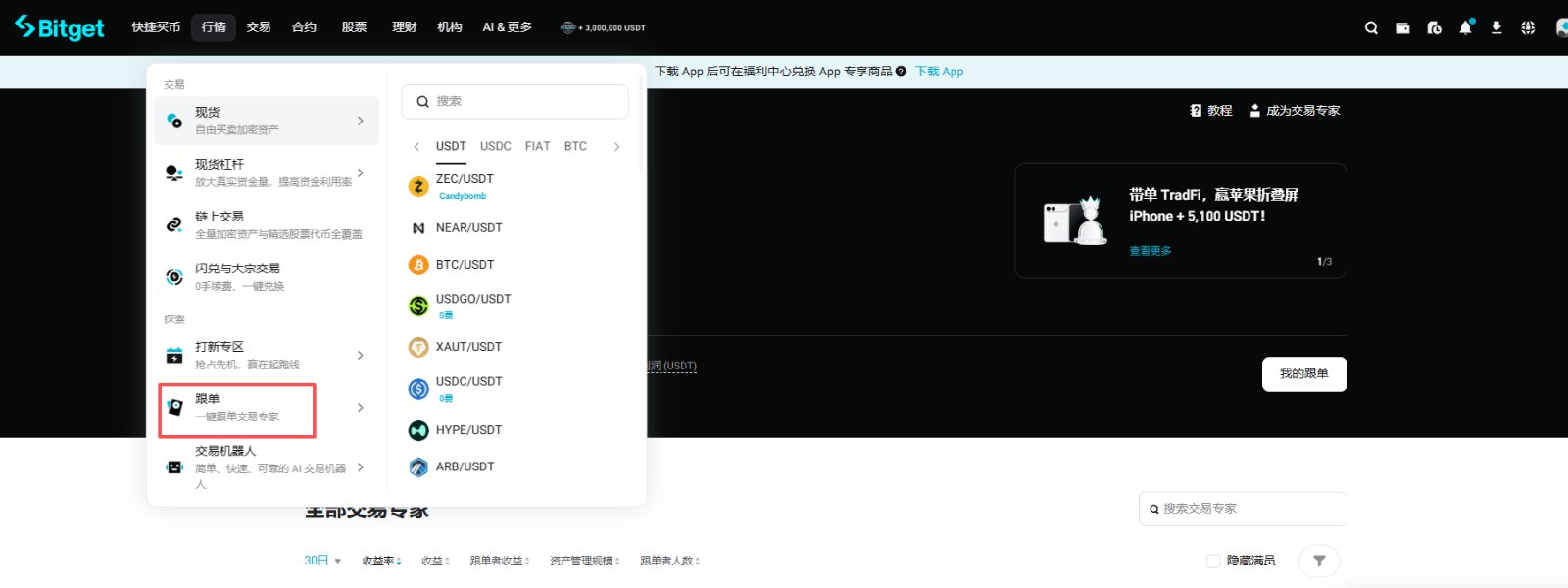Open the language globe icon
This screenshot has height=588, width=1568.
[1528, 27]
